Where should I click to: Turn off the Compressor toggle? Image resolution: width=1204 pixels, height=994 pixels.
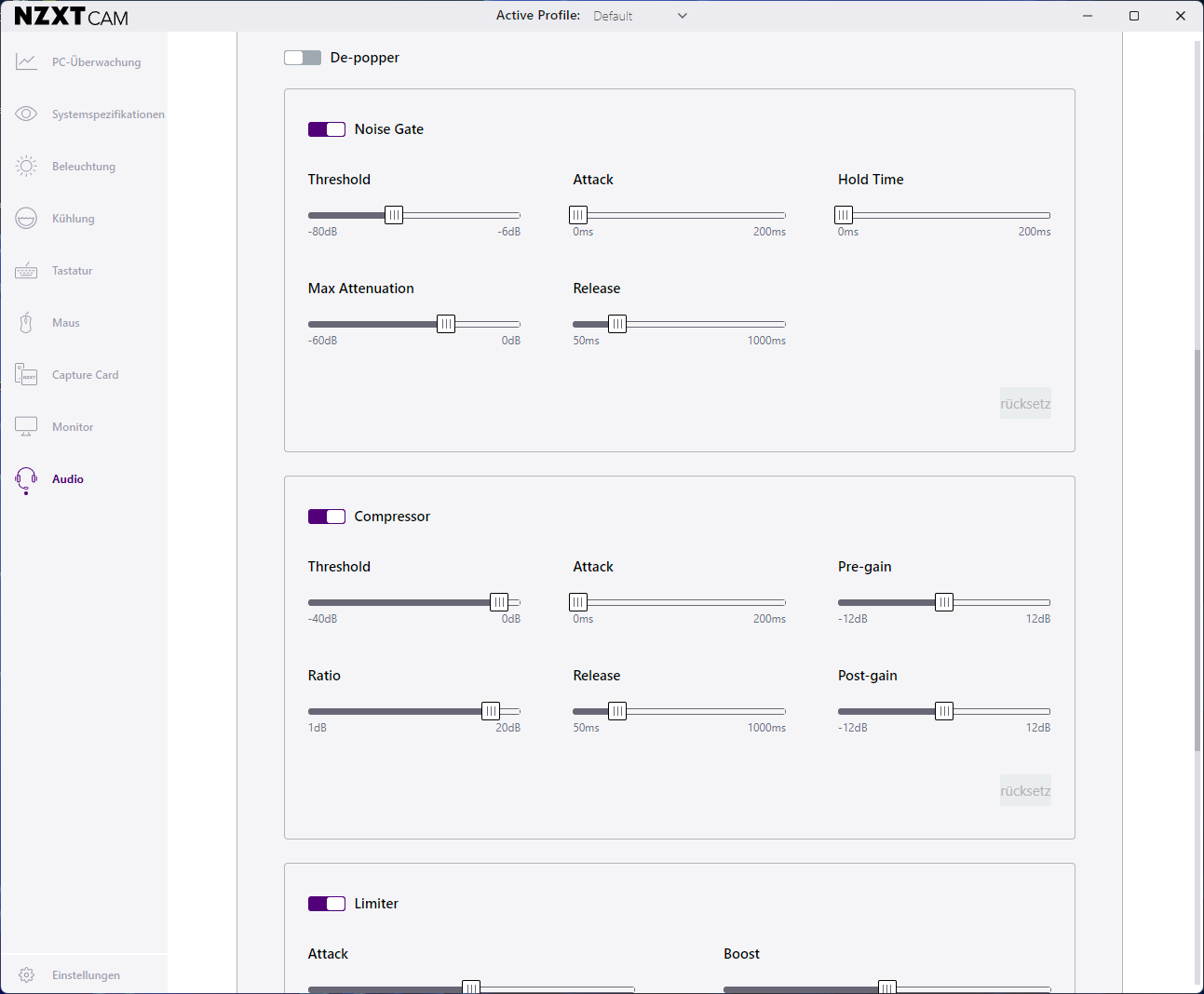point(327,517)
